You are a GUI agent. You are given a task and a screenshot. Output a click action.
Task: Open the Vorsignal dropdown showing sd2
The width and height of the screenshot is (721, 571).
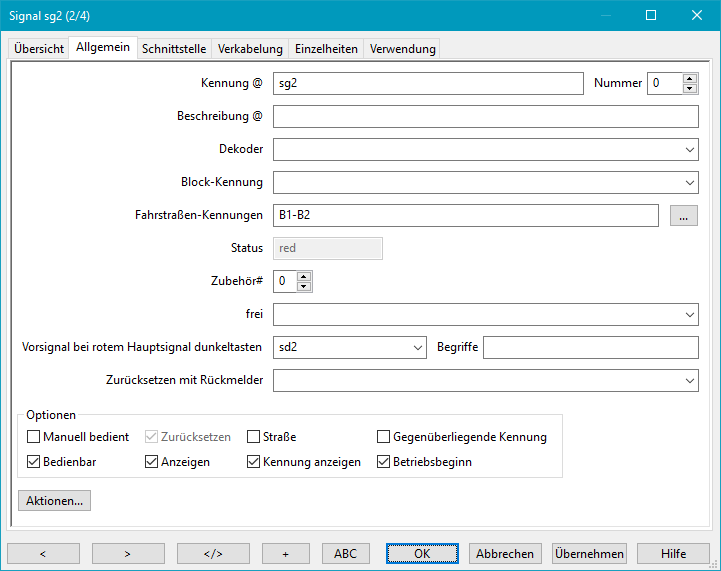coord(418,348)
